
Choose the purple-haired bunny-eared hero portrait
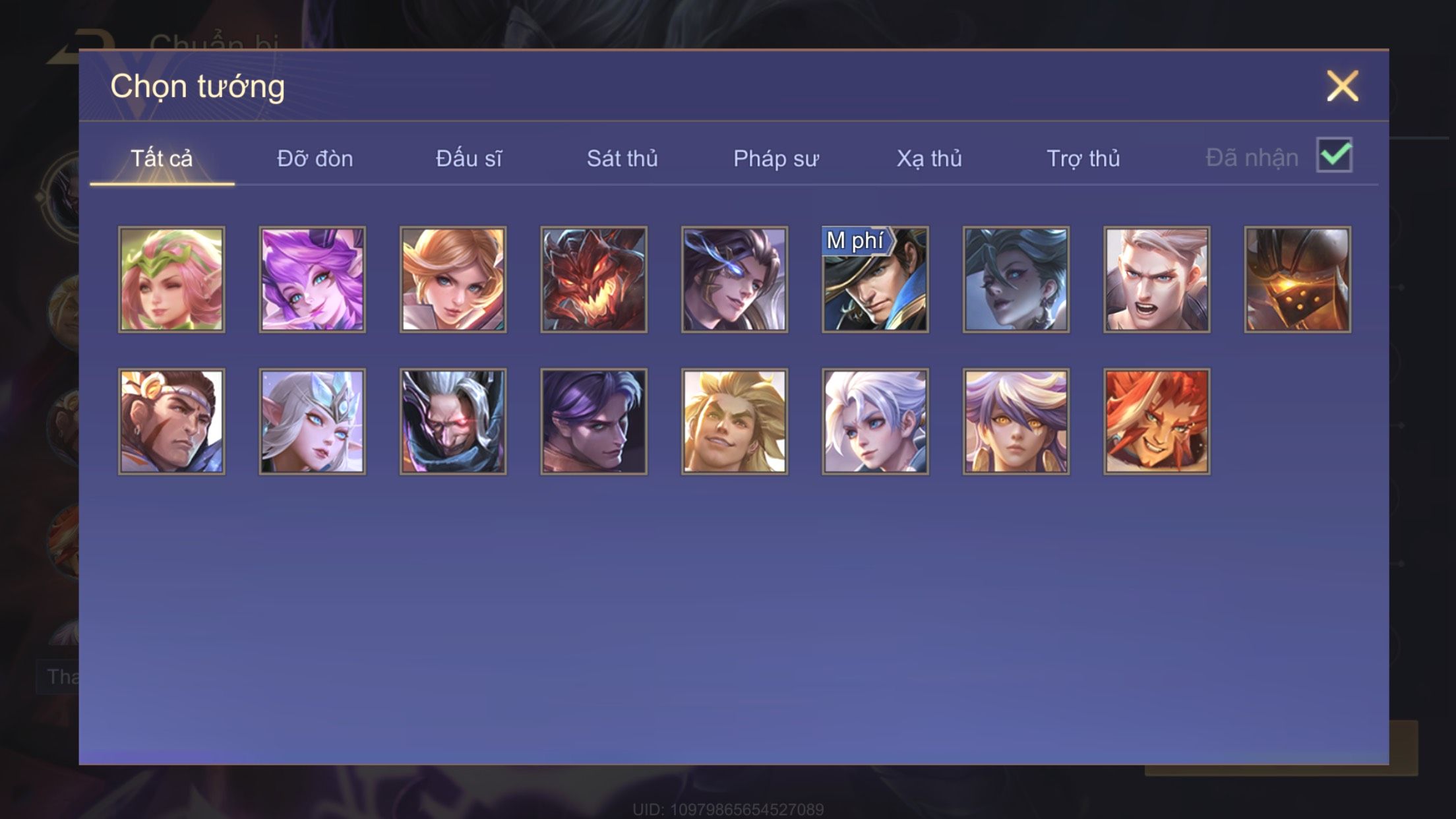pyautogui.click(x=312, y=280)
